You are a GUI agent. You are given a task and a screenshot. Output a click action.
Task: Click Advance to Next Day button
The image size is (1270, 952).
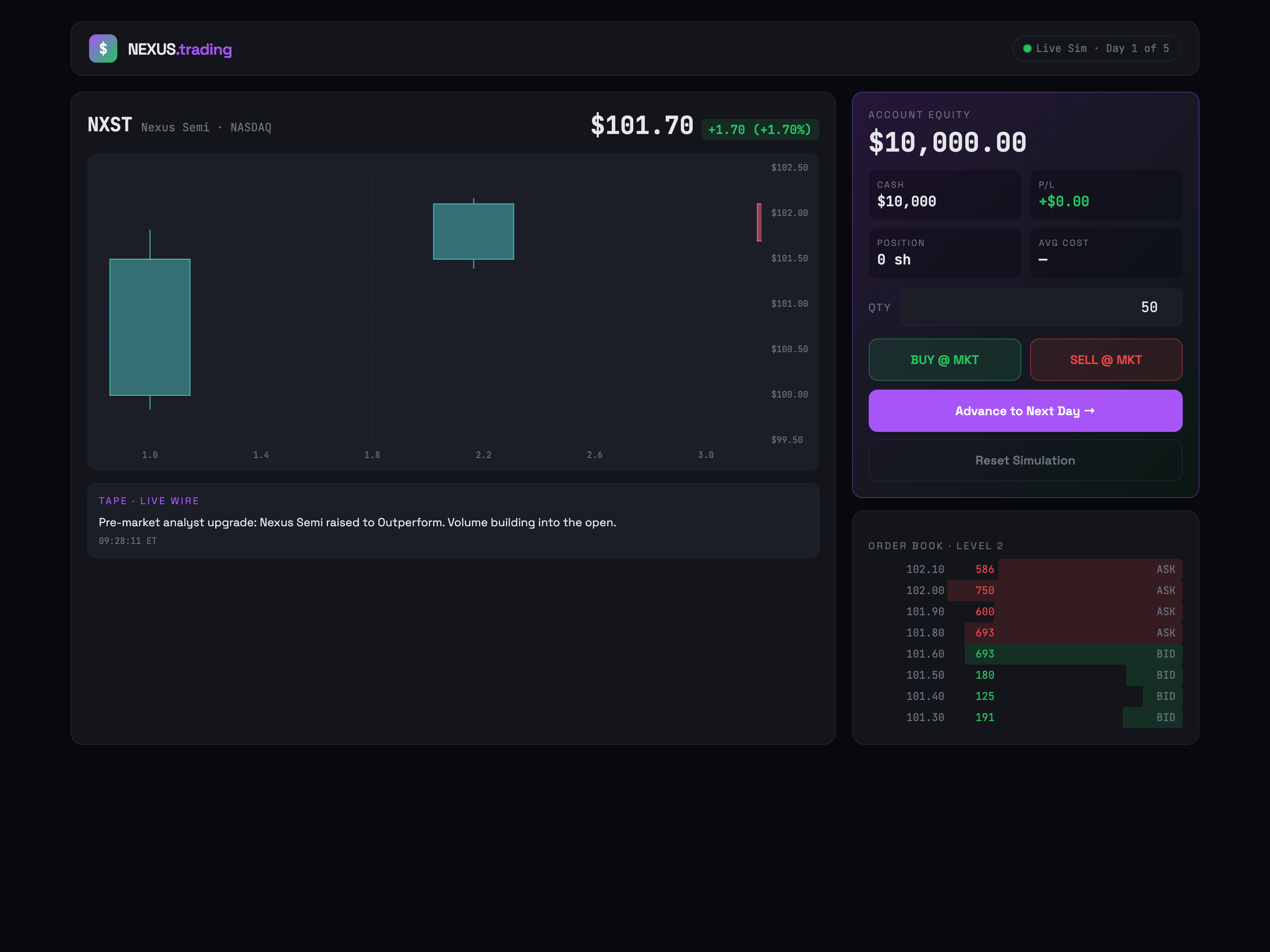click(x=1025, y=411)
